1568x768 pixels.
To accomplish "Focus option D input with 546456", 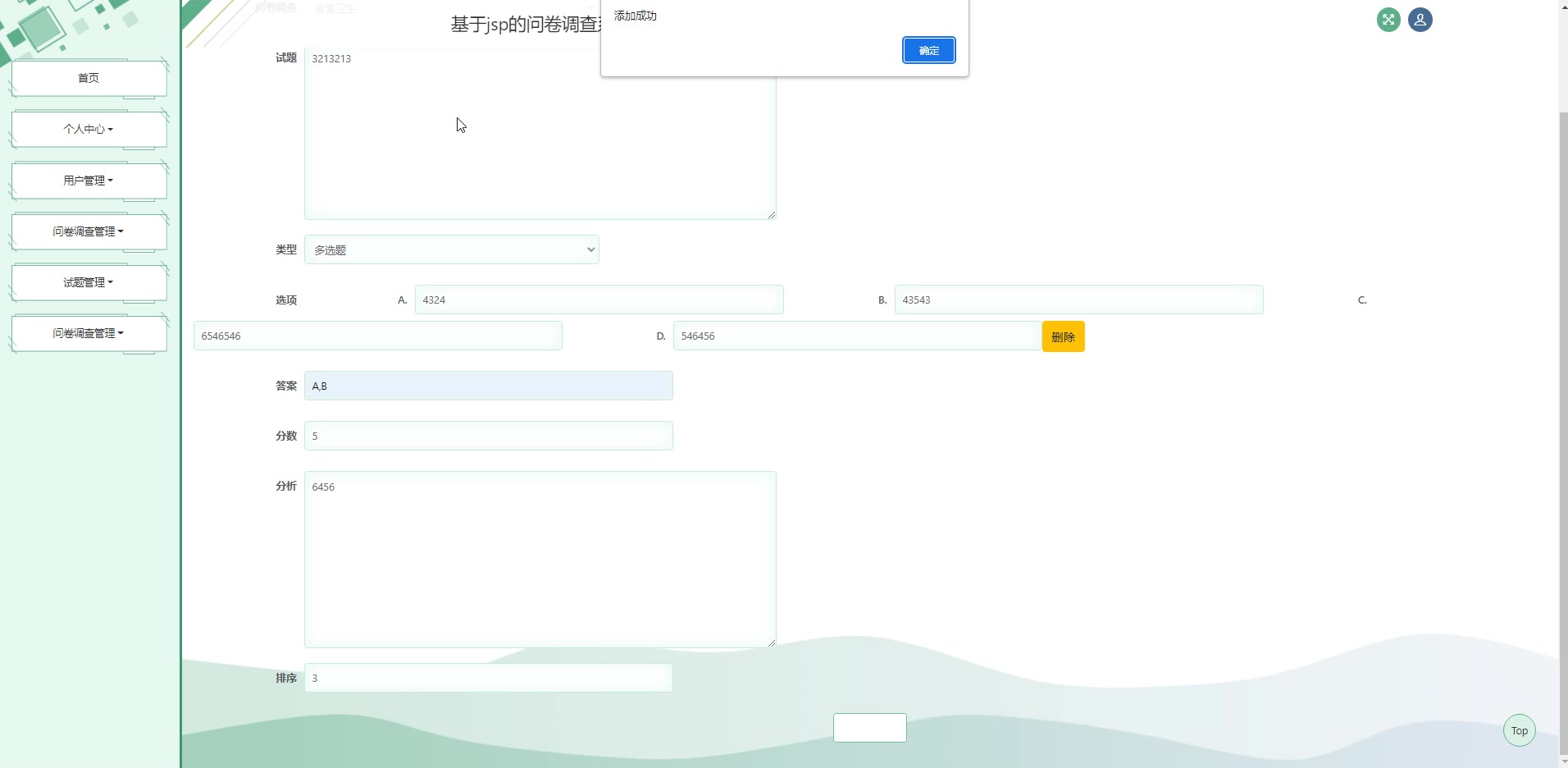I will (x=858, y=336).
